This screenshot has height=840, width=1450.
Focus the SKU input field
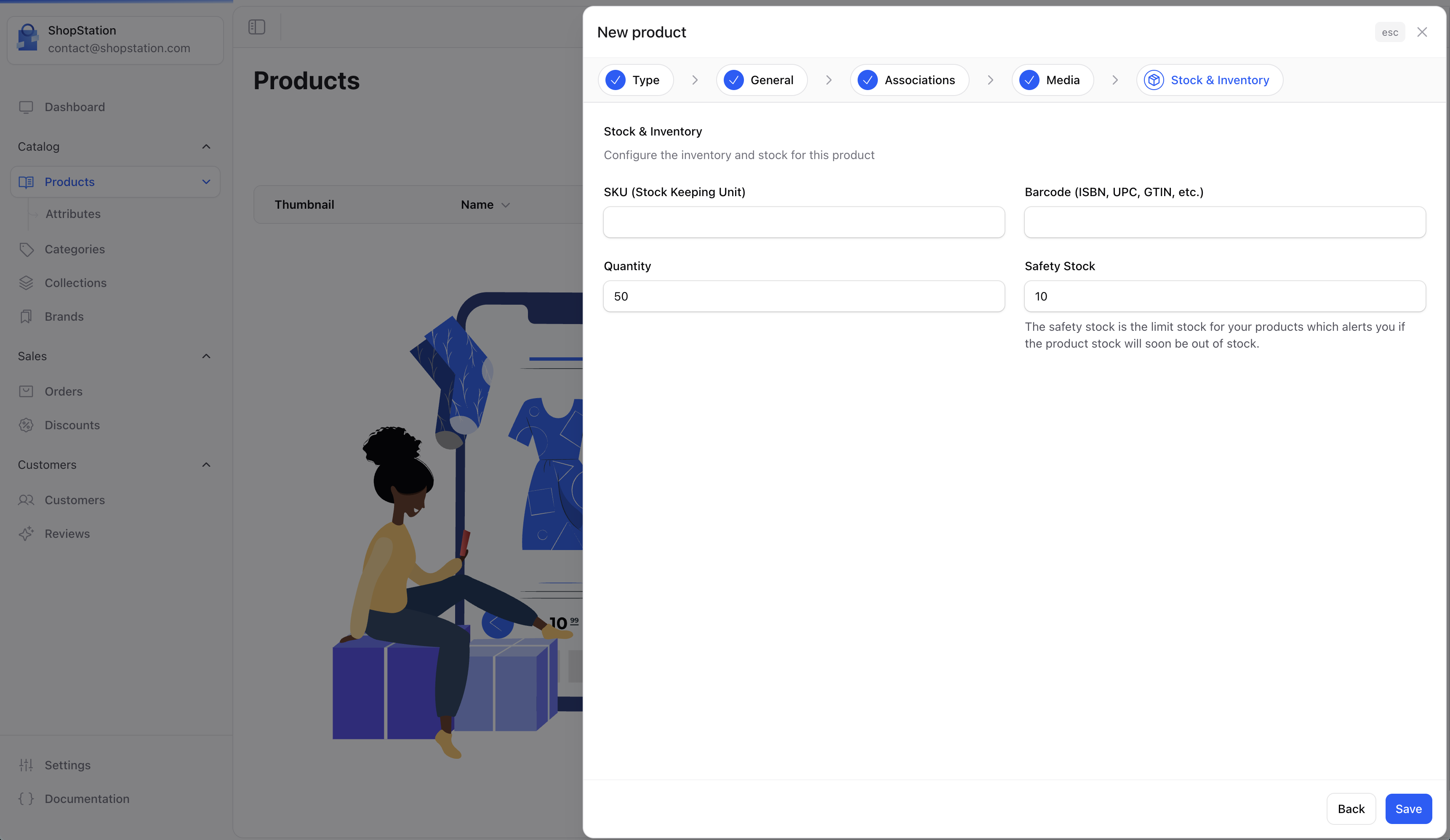pos(803,222)
